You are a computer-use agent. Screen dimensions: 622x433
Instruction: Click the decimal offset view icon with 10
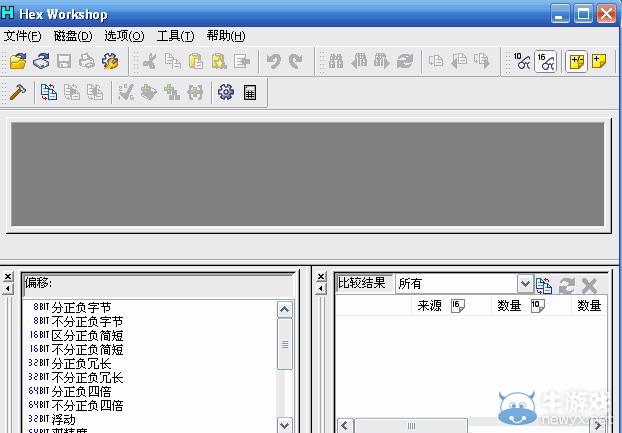522,61
